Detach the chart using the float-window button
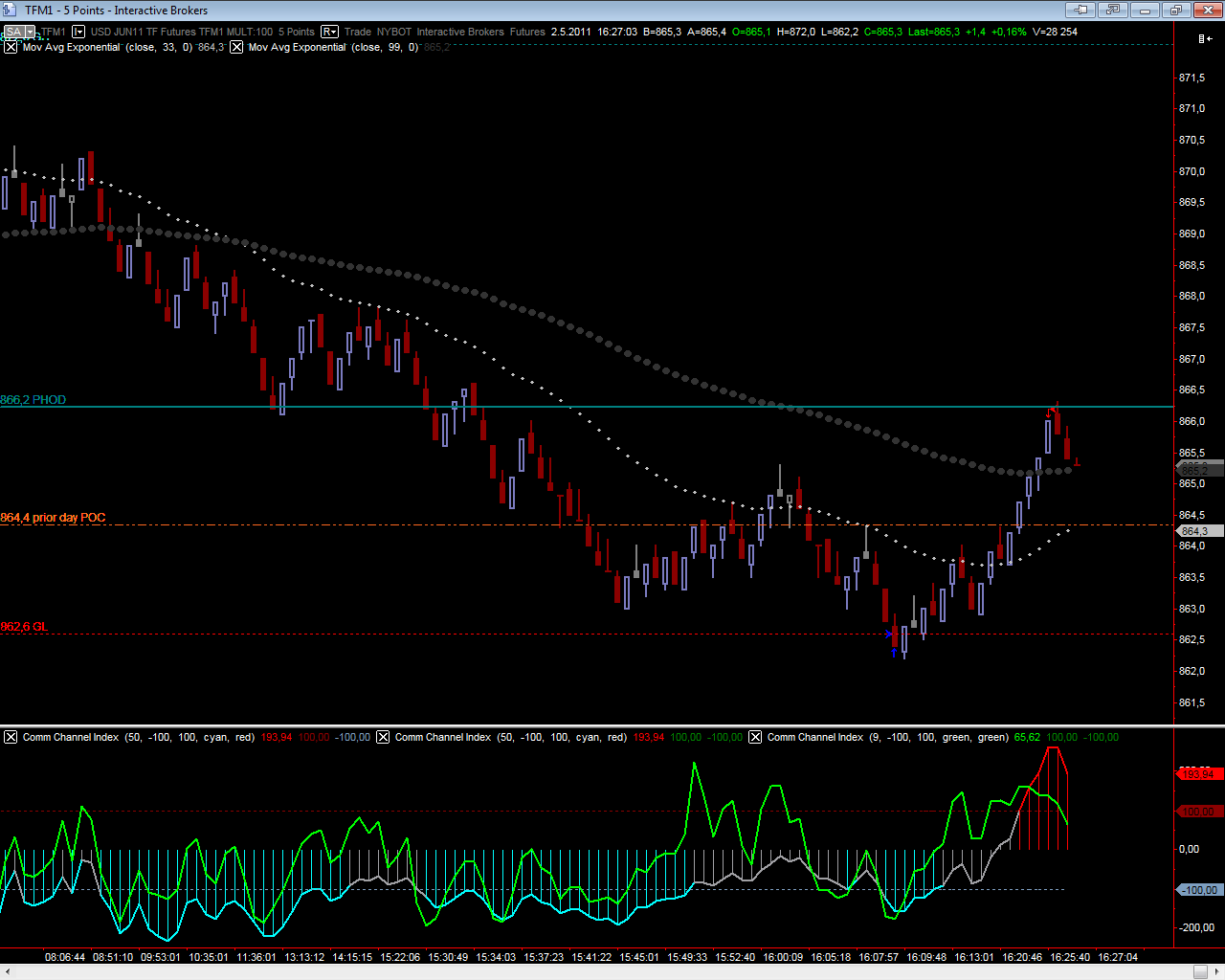This screenshot has width=1225, height=980. [1113, 10]
